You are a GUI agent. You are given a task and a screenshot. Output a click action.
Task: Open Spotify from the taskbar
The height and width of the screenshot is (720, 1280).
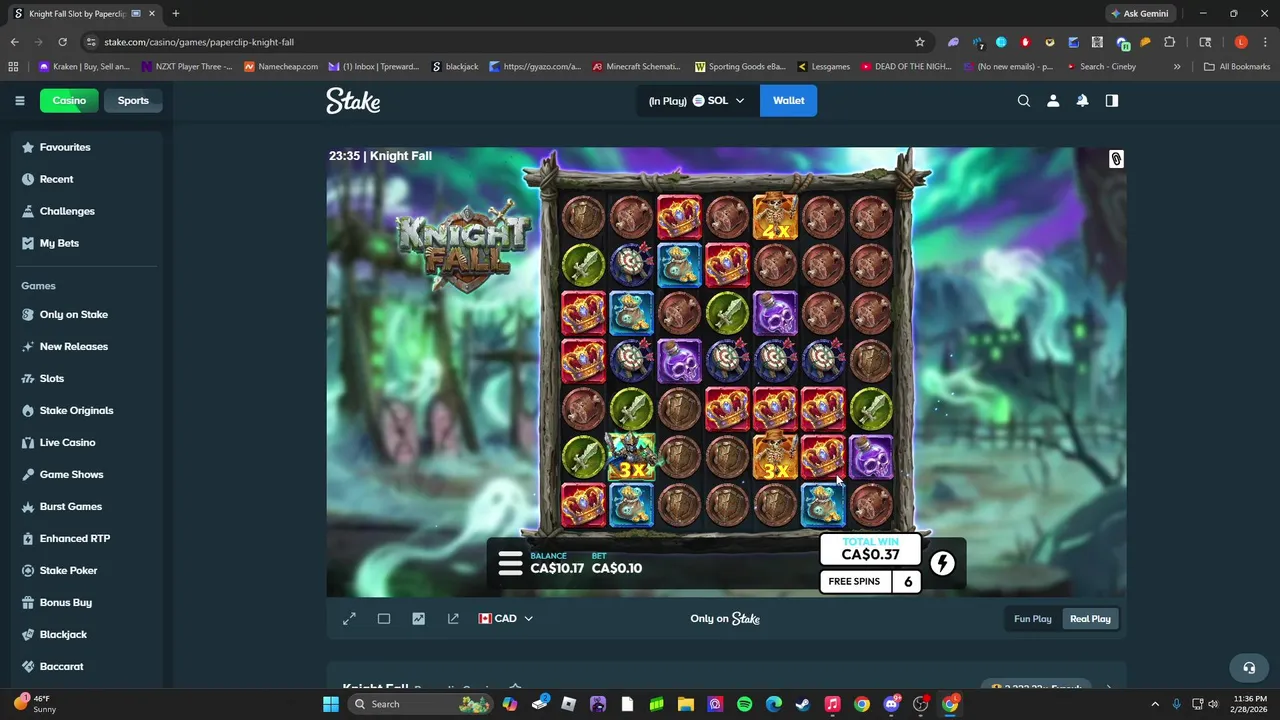744,704
